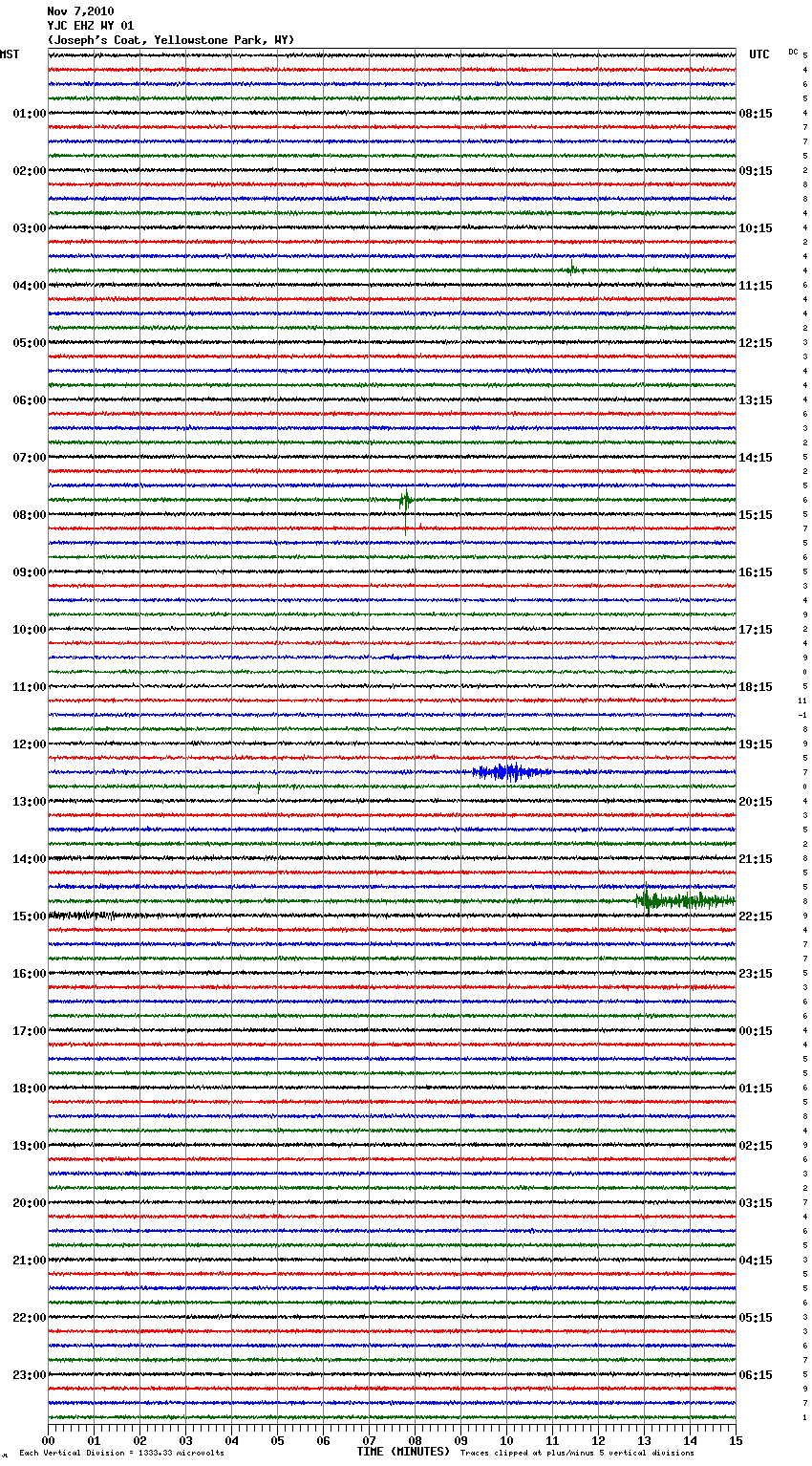Click the "Each Vertical Division = 1333.33 microvolts" note

click(x=121, y=1454)
